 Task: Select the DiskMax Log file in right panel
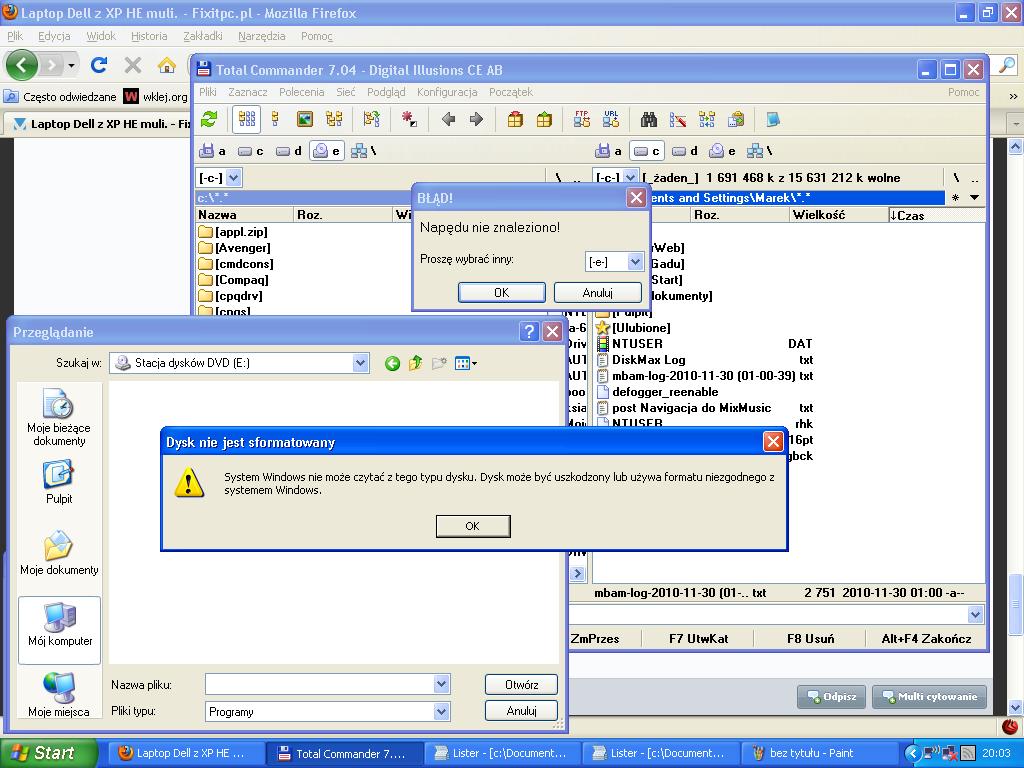[x=707, y=360]
